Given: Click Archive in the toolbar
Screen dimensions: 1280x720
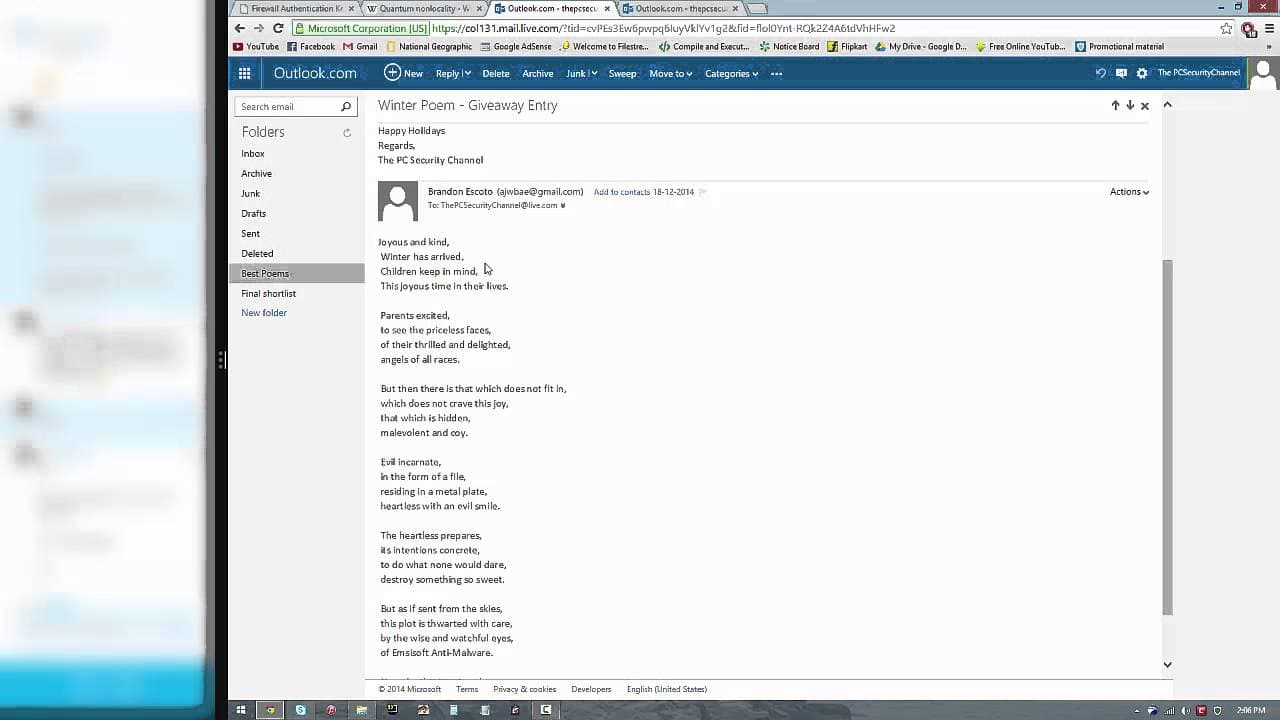Looking at the screenshot, I should click(537, 73).
